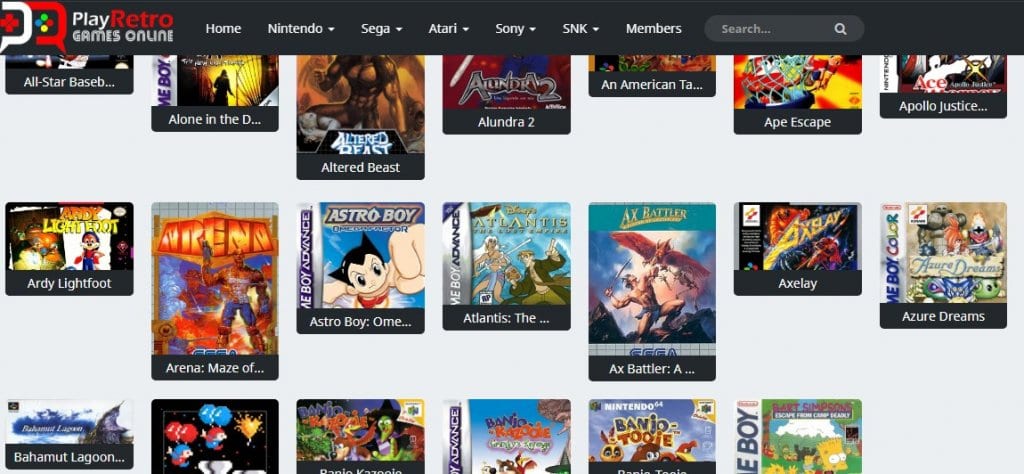Expand the SNK dropdown menu
The height and width of the screenshot is (474, 1024).
[x=581, y=29]
